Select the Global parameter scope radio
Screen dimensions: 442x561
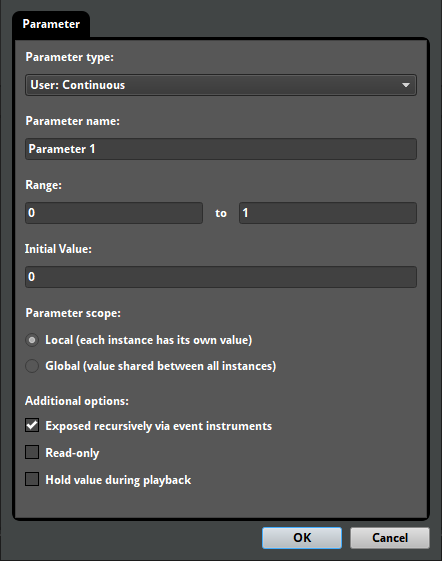[x=32, y=366]
